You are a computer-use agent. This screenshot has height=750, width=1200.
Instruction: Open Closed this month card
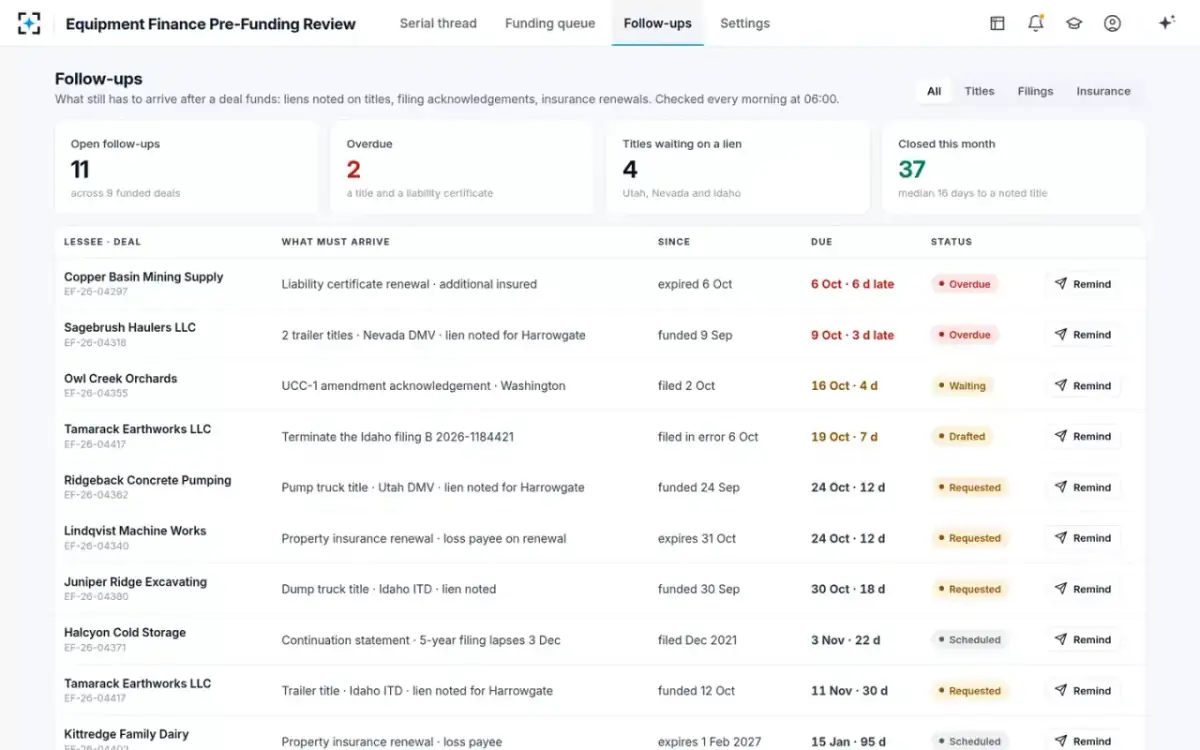coord(1014,167)
